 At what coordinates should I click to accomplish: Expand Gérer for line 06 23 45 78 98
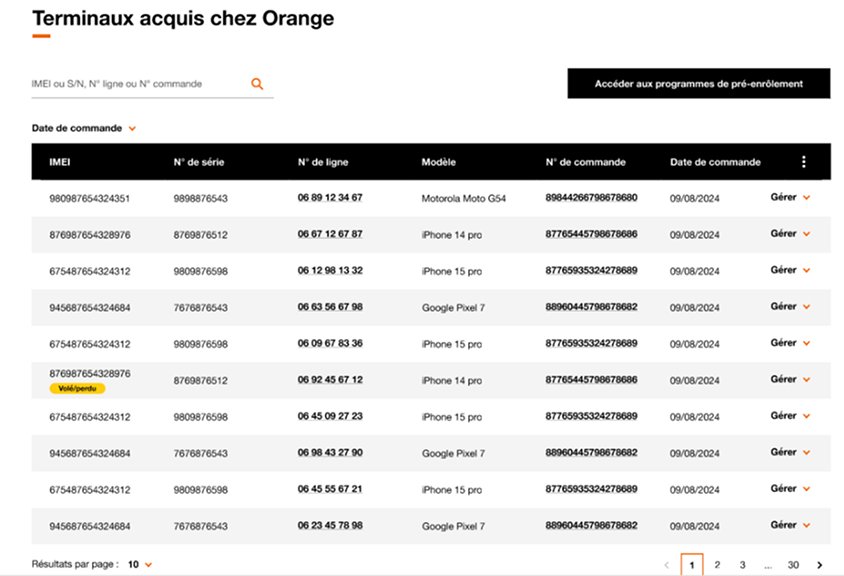[790, 525]
